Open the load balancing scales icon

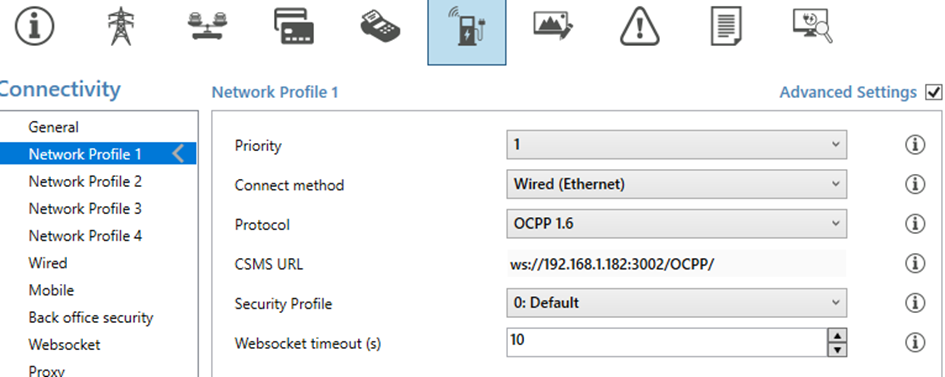point(208,27)
